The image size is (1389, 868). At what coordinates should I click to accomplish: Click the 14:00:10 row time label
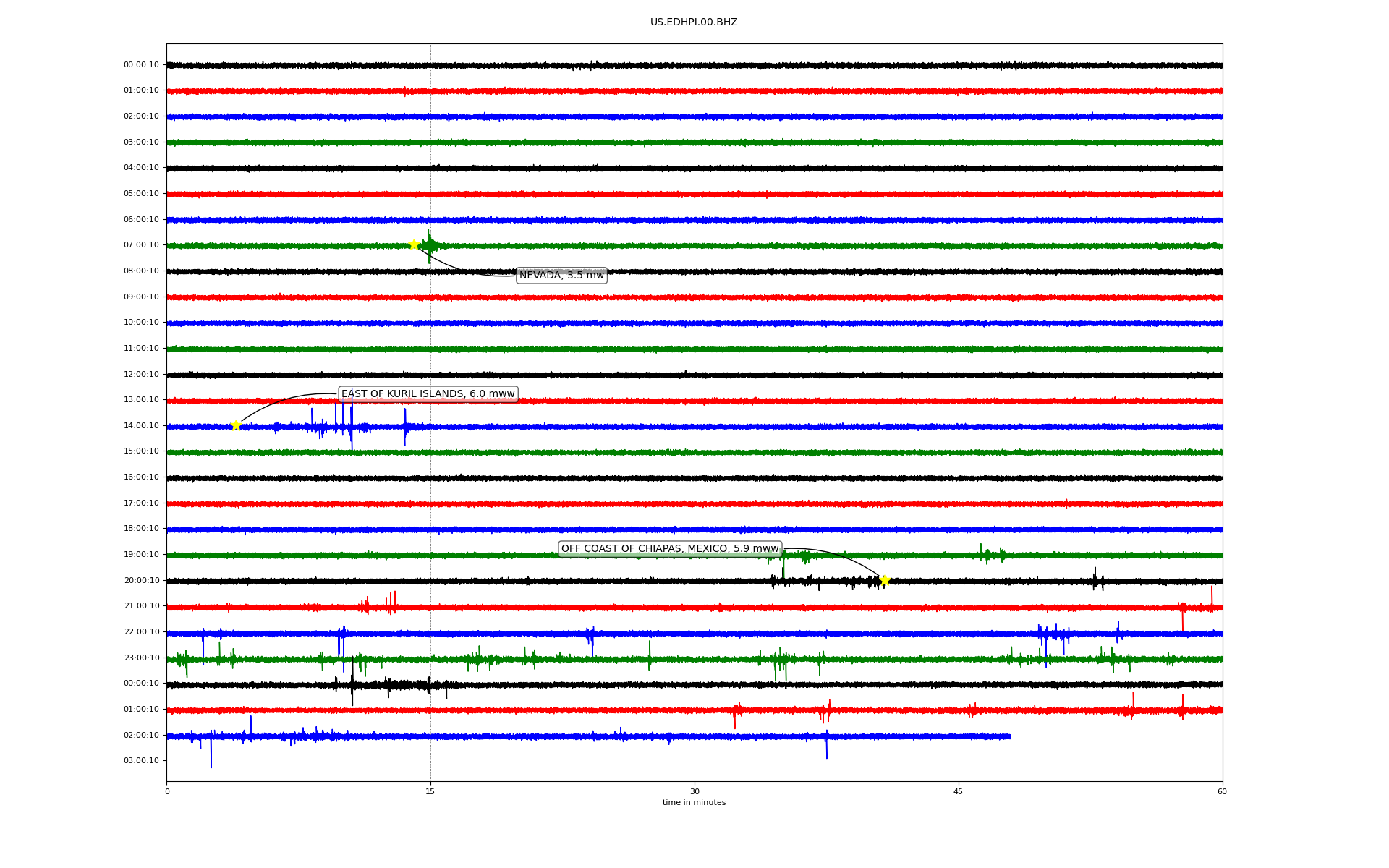141,426
